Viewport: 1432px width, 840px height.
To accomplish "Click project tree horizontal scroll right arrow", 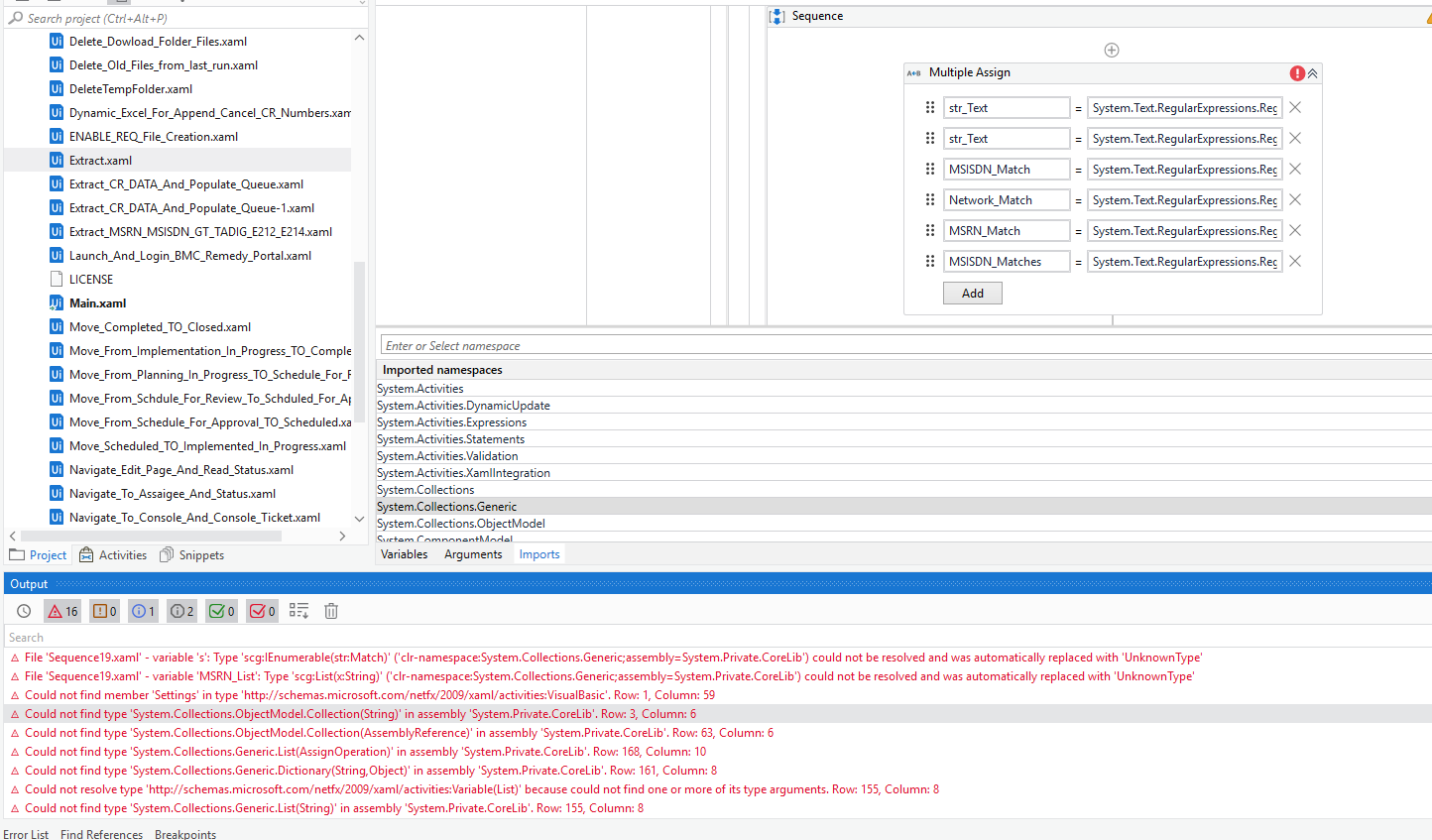I will [342, 536].
